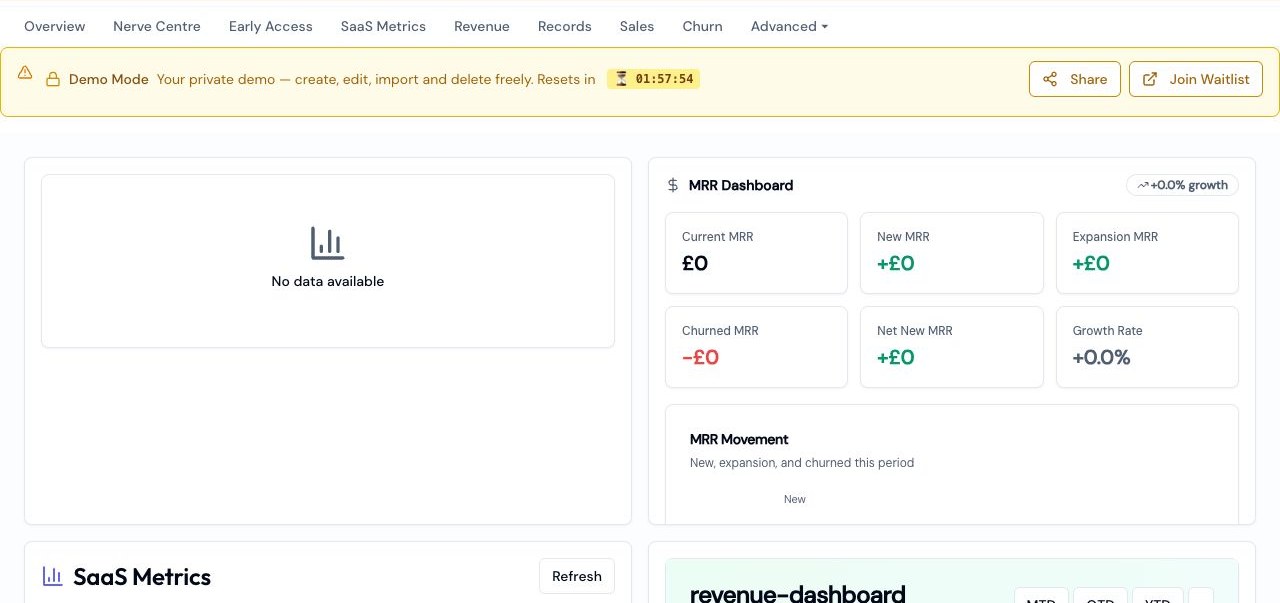Click 'New, expansion, and churned this period' text
The image size is (1280, 603).
[x=802, y=463]
